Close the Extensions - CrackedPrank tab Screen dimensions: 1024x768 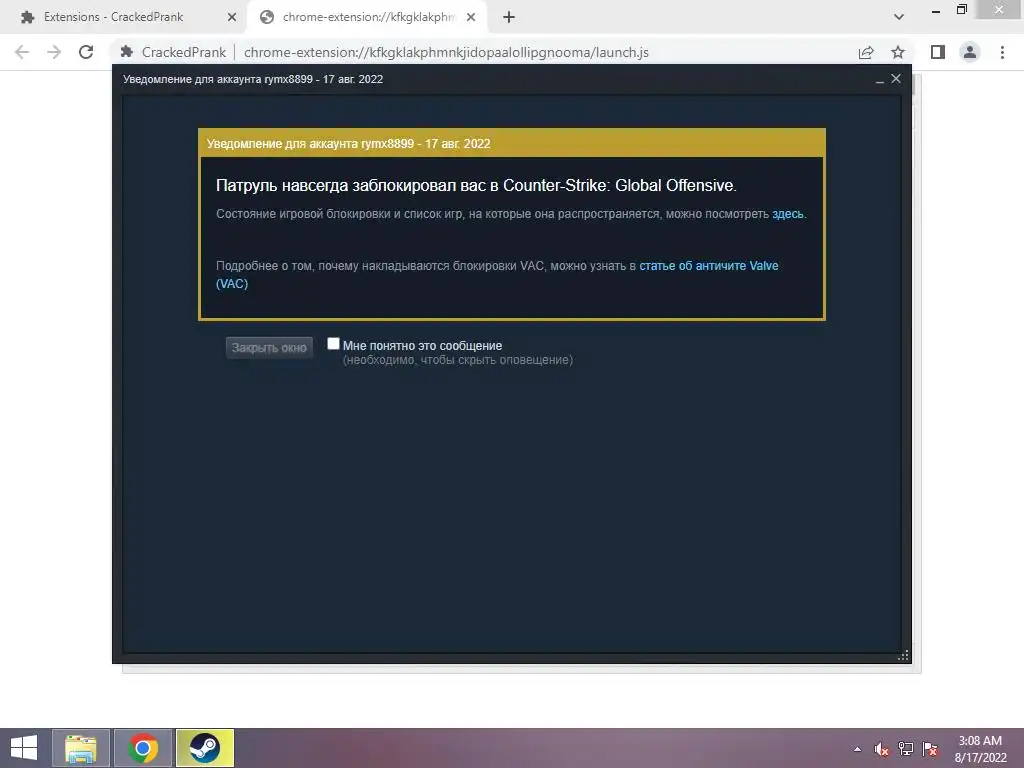click(x=232, y=17)
